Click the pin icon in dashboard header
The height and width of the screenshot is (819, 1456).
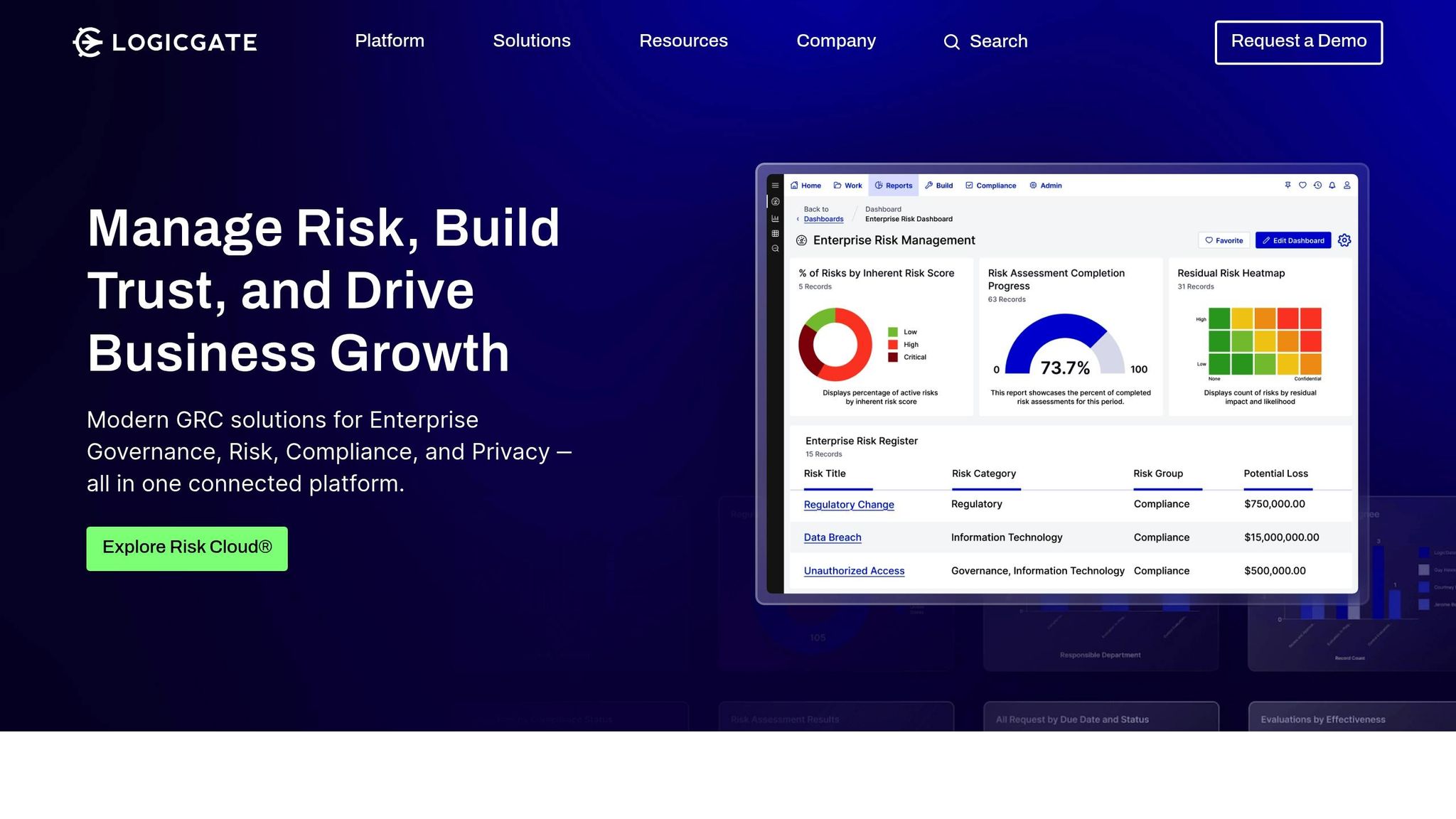pyautogui.click(x=1288, y=186)
